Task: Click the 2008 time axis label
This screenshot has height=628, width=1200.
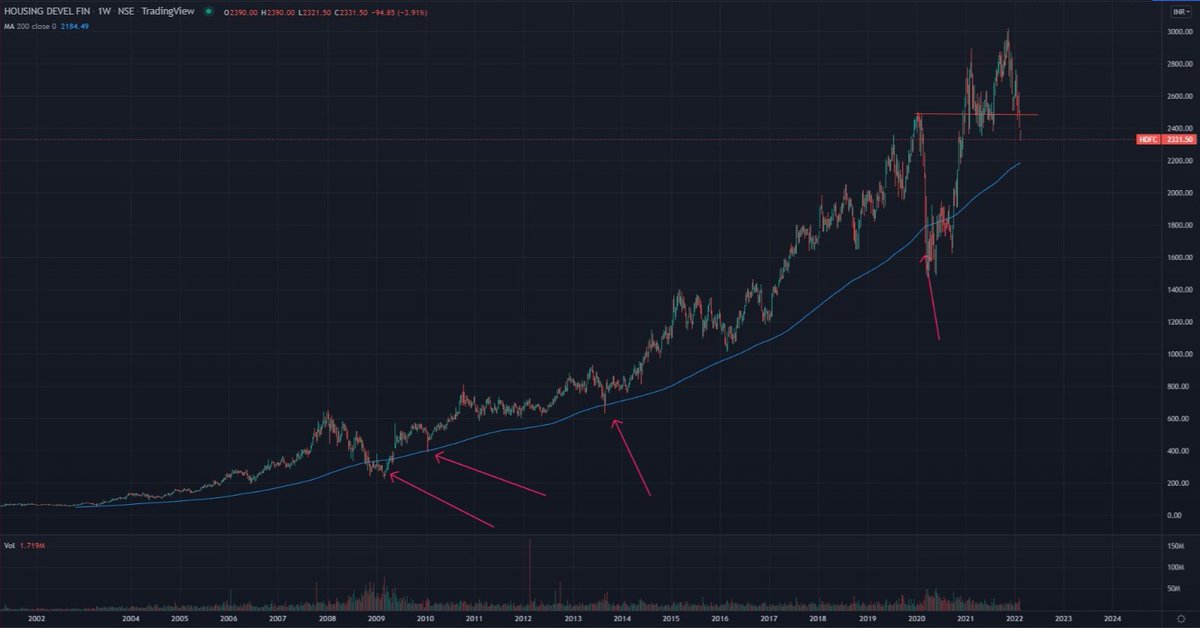Action: (327, 619)
